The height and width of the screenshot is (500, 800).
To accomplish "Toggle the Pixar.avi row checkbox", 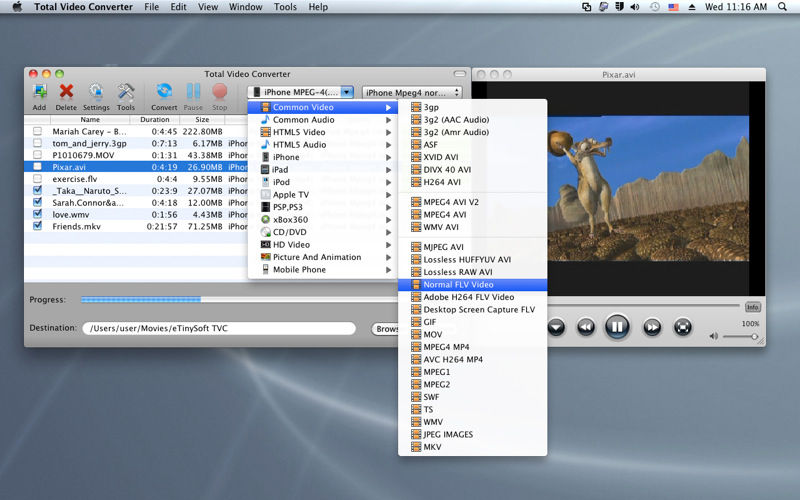I will point(37,167).
